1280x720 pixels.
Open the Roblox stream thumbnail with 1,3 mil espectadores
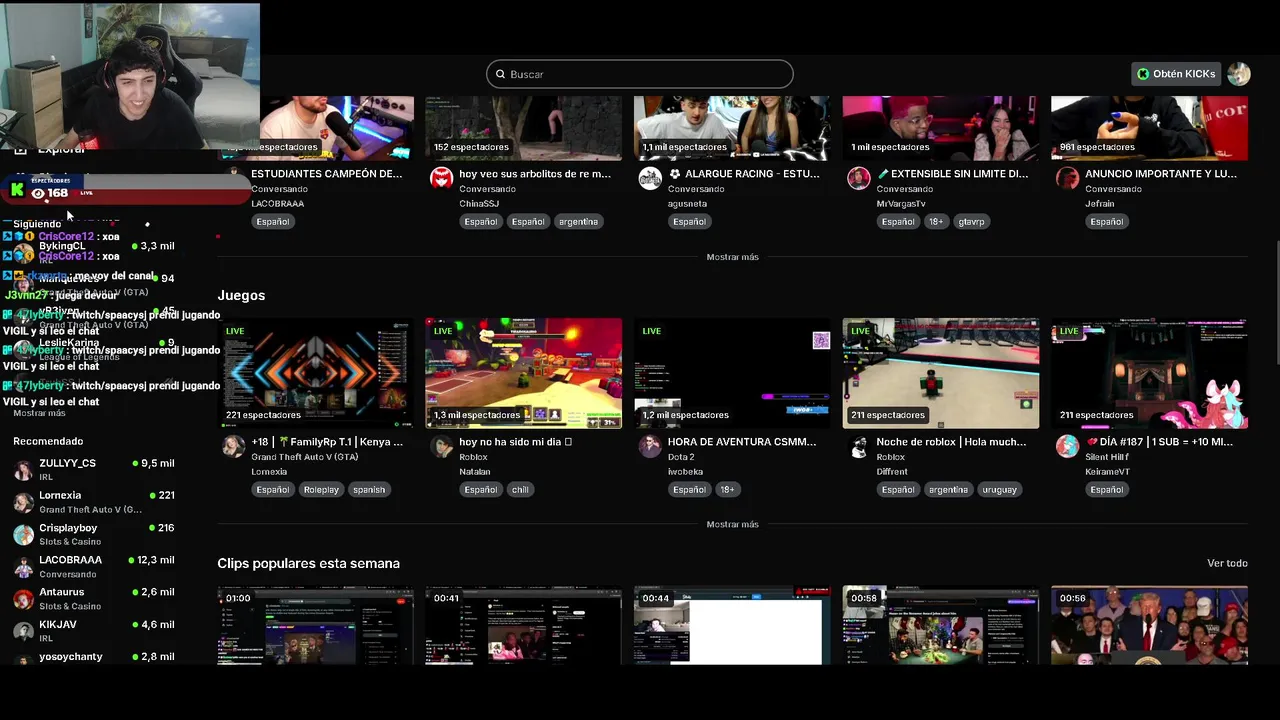pos(523,373)
